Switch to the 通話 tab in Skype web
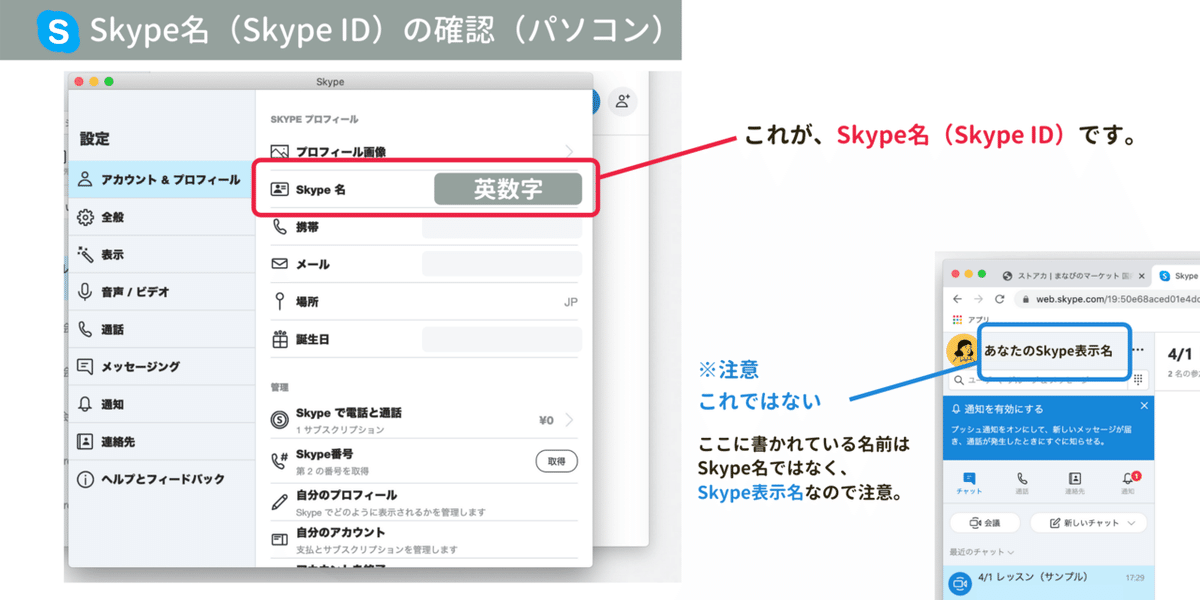The height and width of the screenshot is (600, 1200). [1022, 484]
